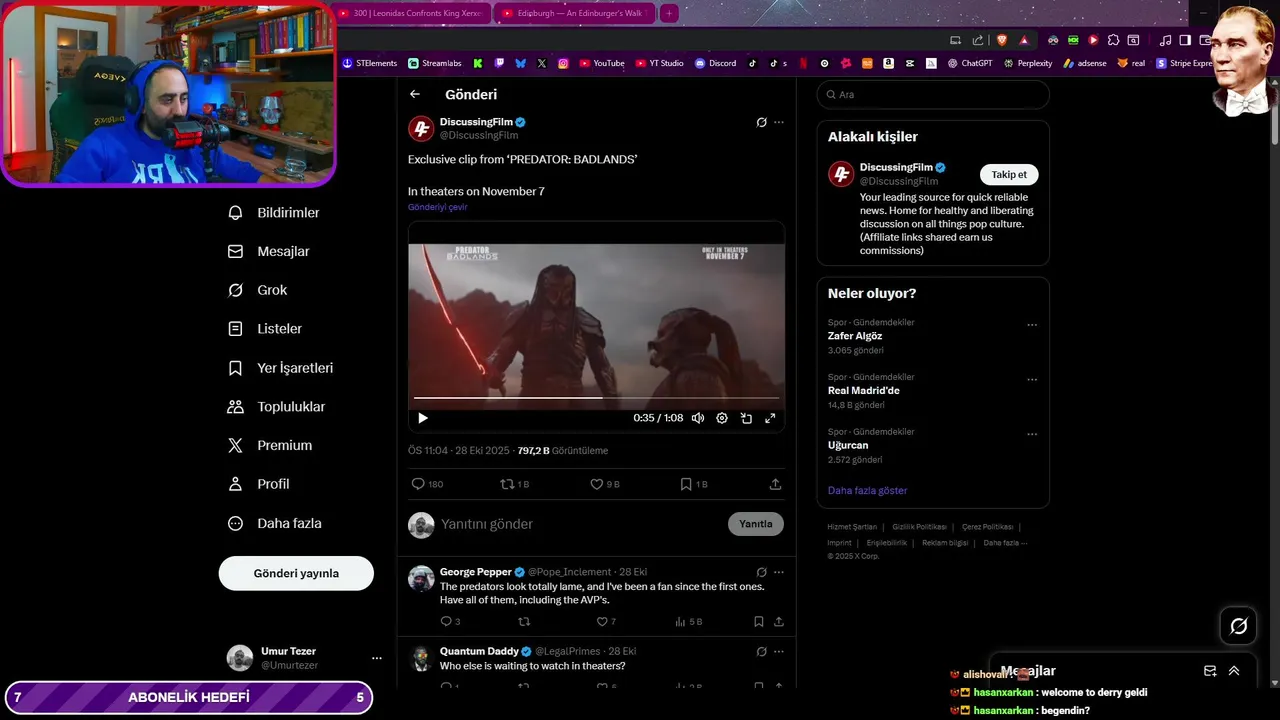
Task: Follow DiscussingFilm with Takip et
Action: [x=1009, y=174]
